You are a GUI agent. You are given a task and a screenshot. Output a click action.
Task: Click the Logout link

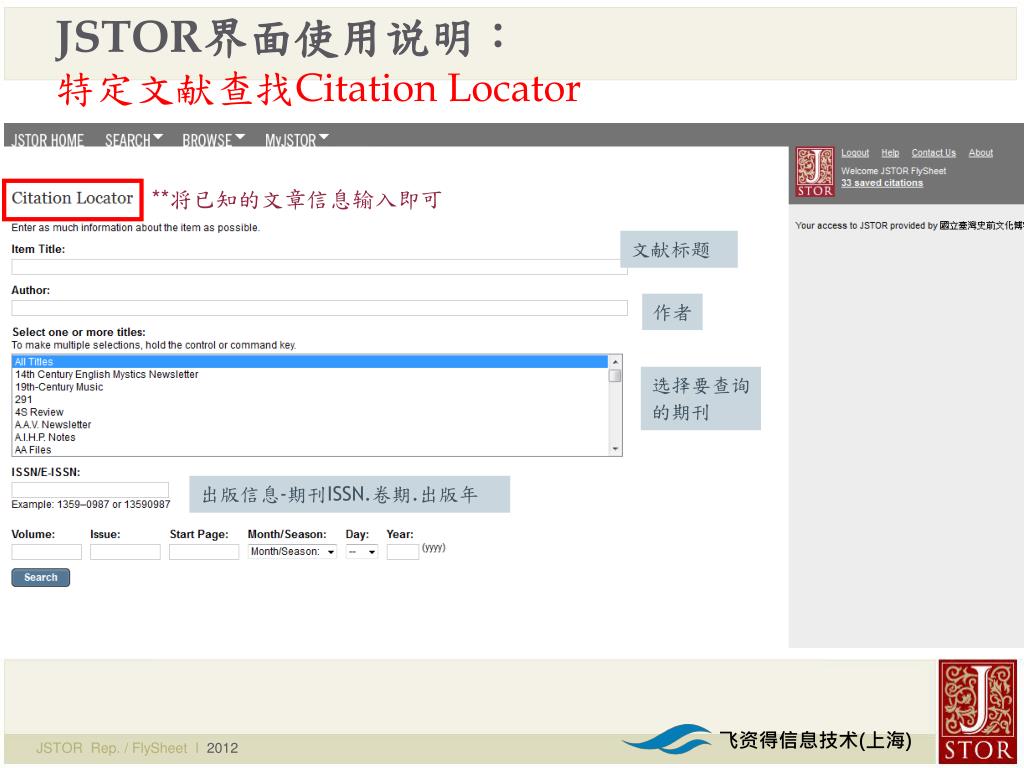tap(855, 153)
